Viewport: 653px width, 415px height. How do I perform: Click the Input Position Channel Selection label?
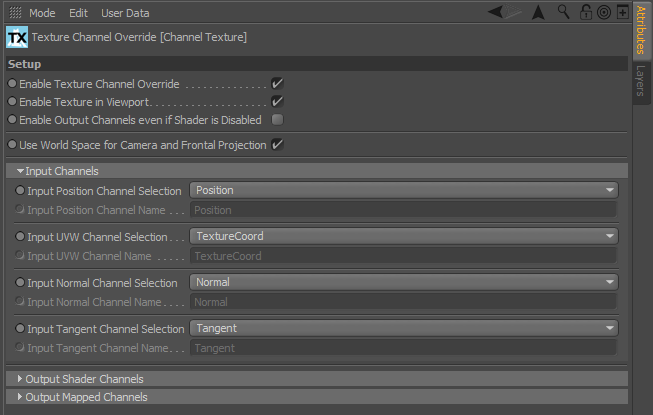pyautogui.click(x=104, y=191)
